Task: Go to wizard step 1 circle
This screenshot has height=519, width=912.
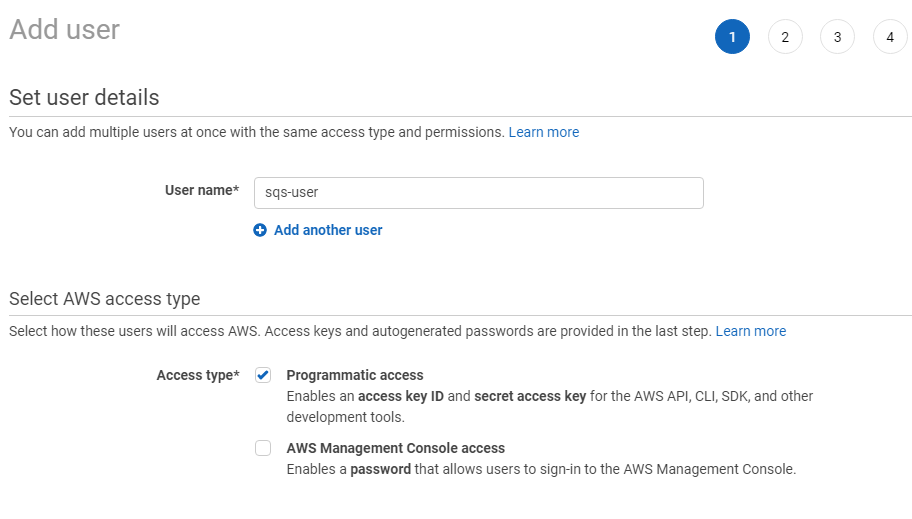Action: tap(732, 37)
